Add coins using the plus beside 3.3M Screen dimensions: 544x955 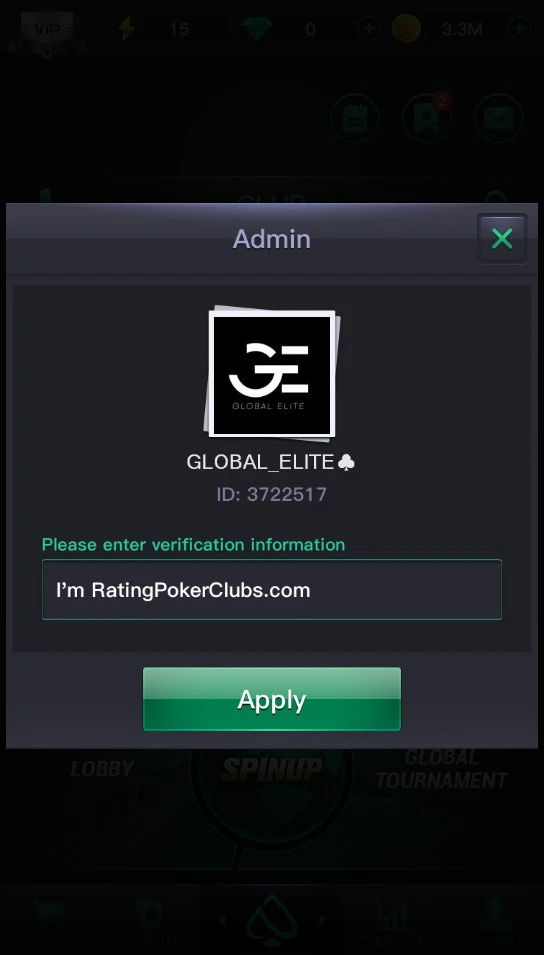click(518, 29)
